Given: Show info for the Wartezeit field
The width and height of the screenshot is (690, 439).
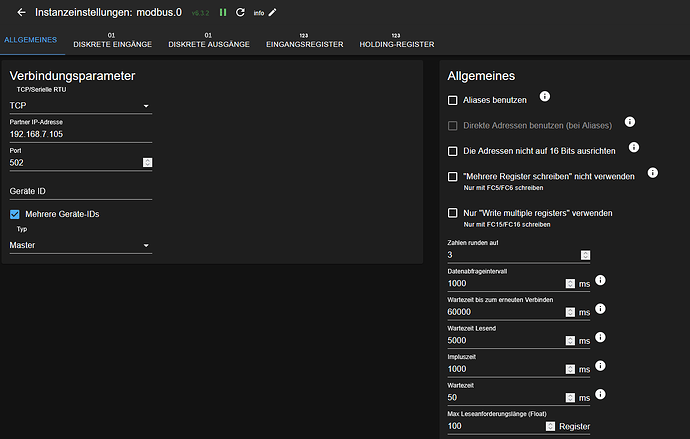Looking at the screenshot, I should (x=600, y=394).
